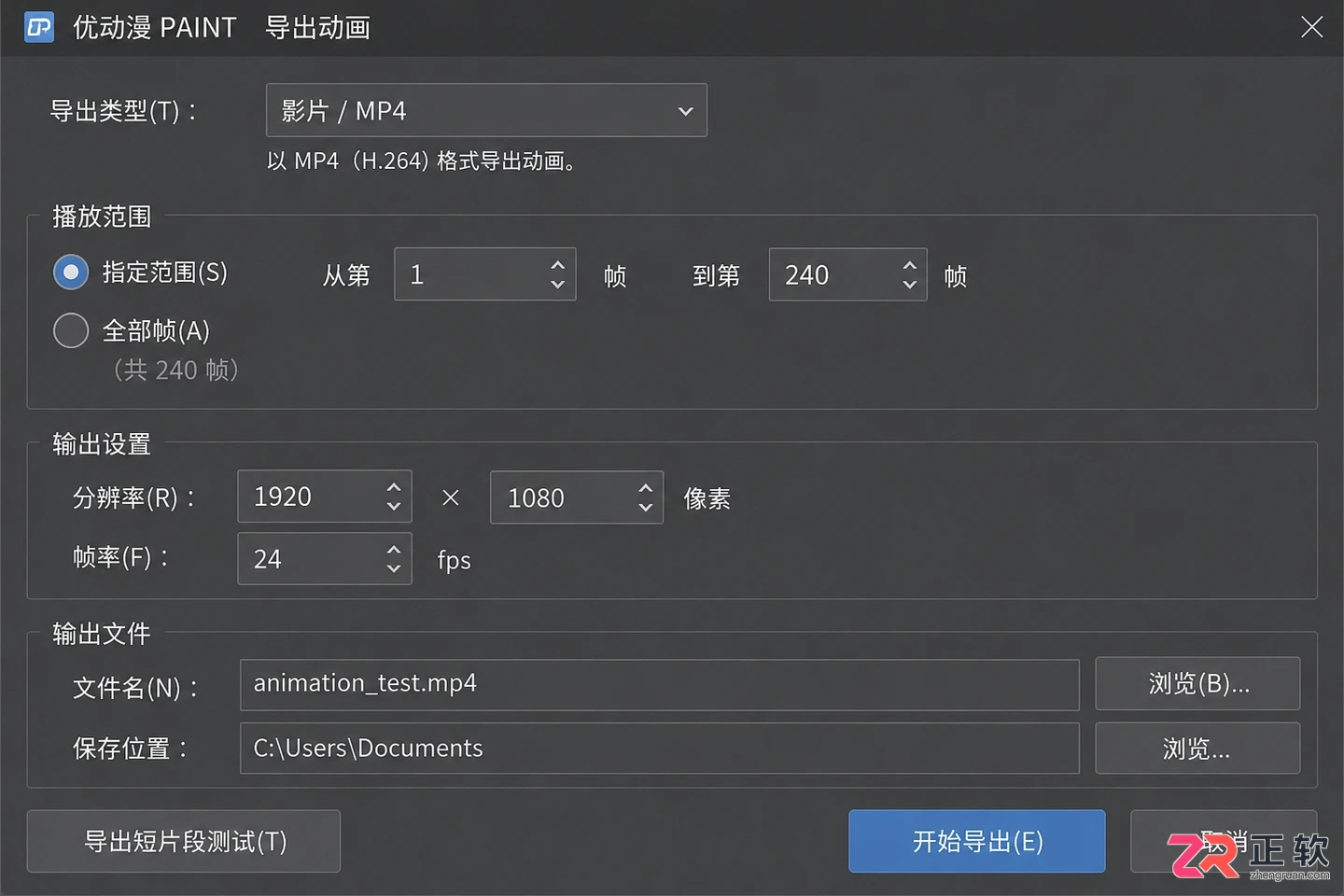This screenshot has height=896, width=1344.
Task: Click the 保存位置 label
Action: [x=131, y=749]
